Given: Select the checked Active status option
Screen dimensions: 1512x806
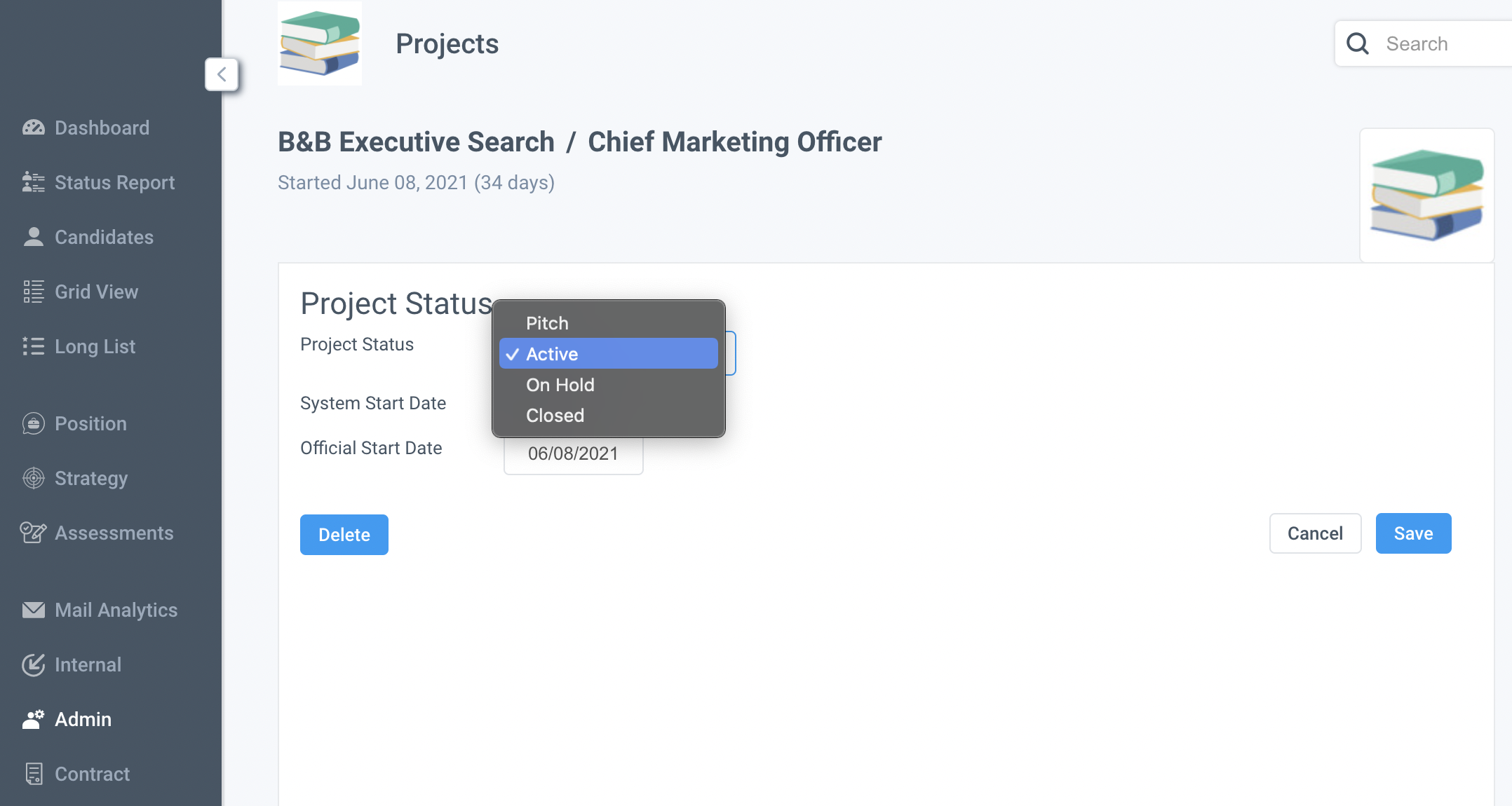Looking at the screenshot, I should [x=608, y=354].
